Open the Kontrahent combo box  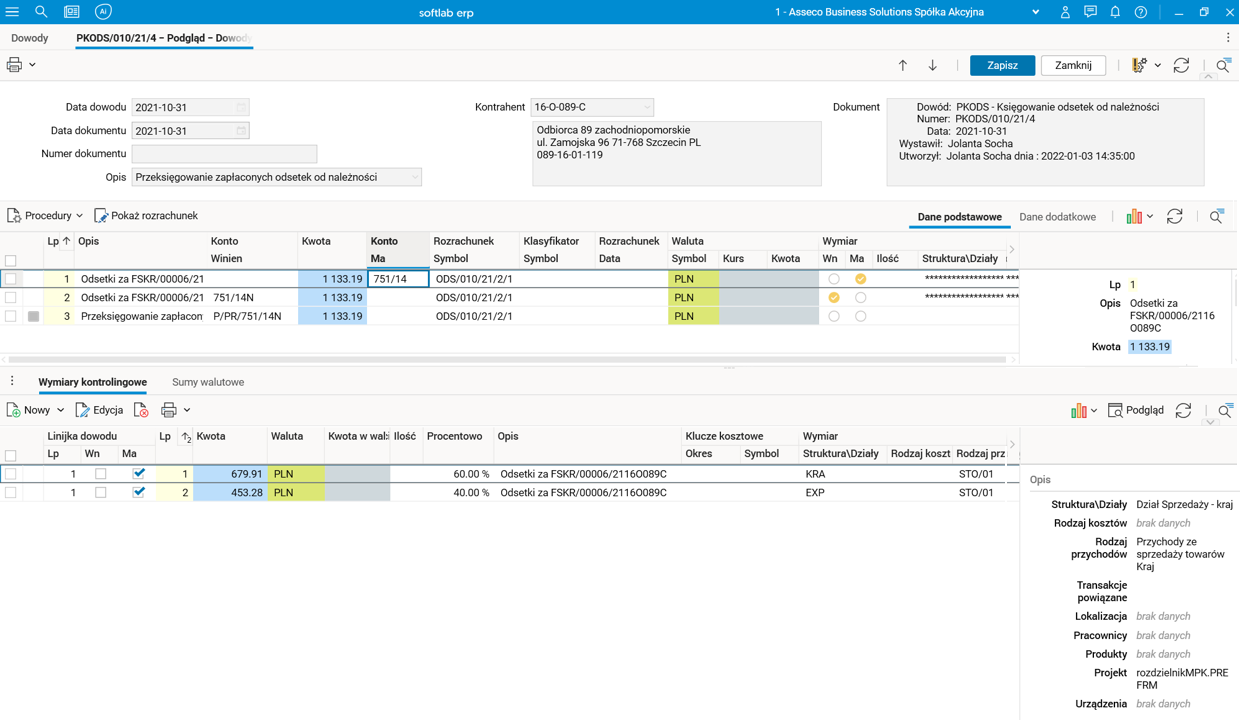tap(592, 107)
